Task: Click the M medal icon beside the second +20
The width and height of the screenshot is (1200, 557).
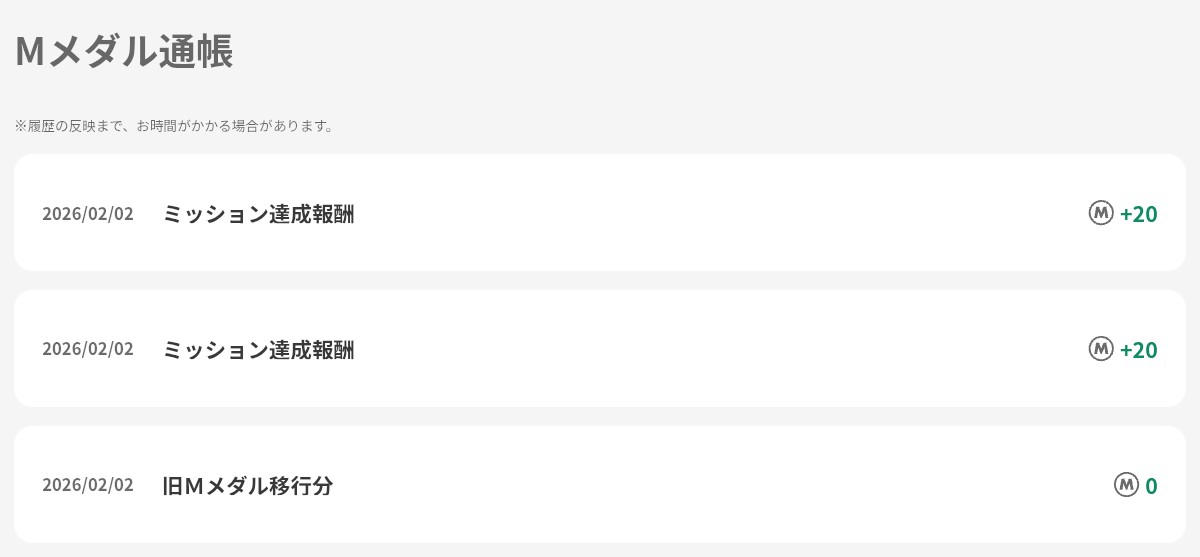Action: click(1101, 349)
